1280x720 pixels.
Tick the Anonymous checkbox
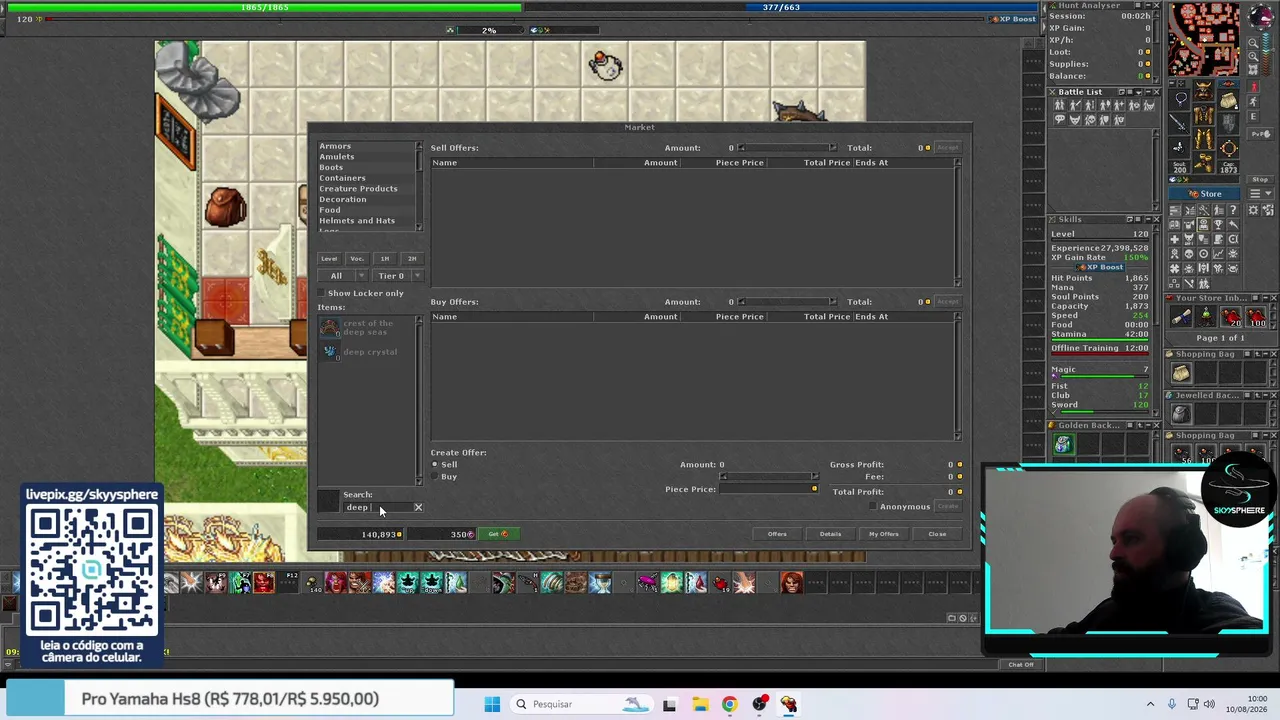(873, 507)
